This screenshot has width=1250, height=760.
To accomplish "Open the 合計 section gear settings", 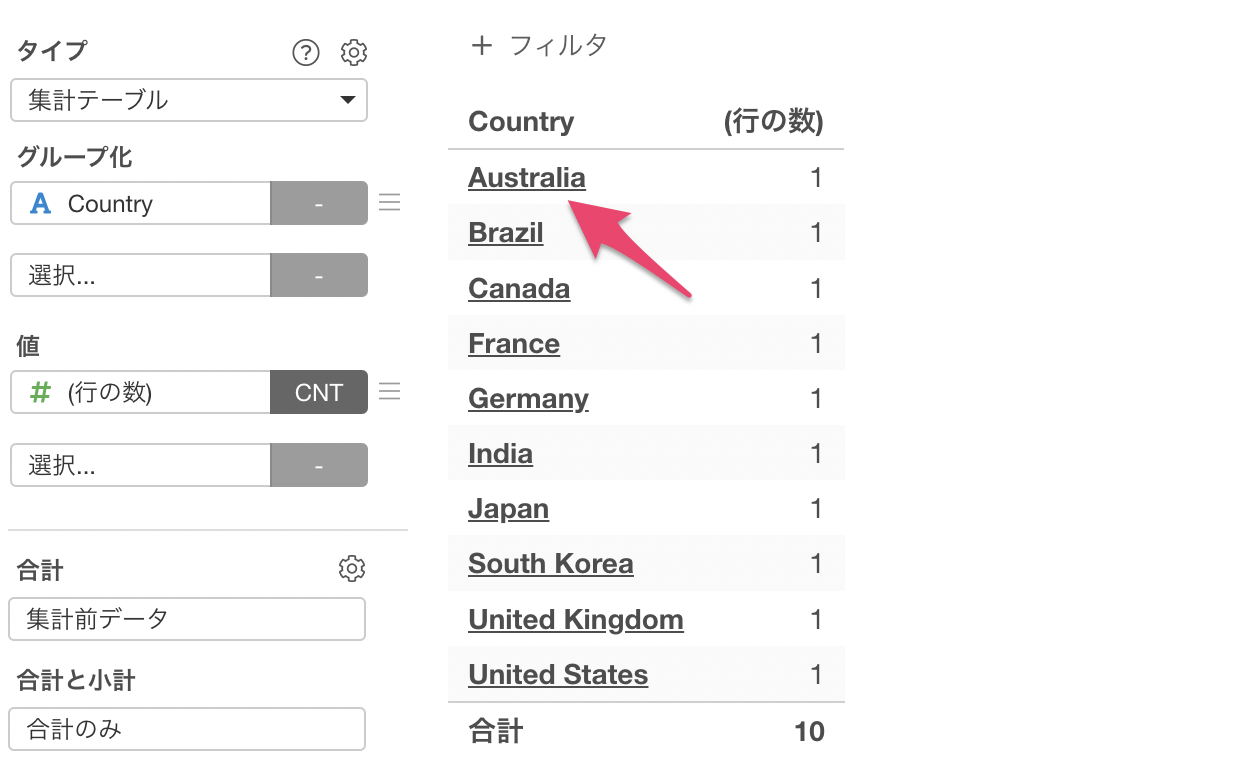I will point(352,569).
